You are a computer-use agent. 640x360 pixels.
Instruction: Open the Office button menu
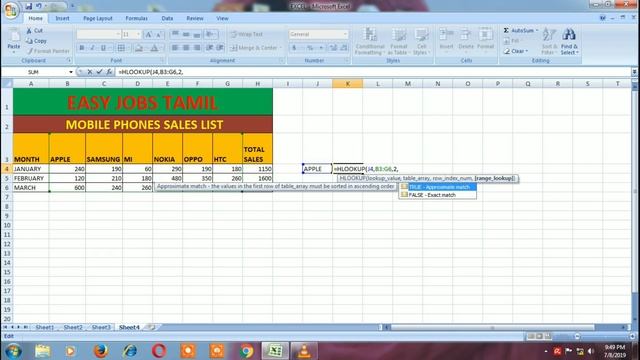11,10
